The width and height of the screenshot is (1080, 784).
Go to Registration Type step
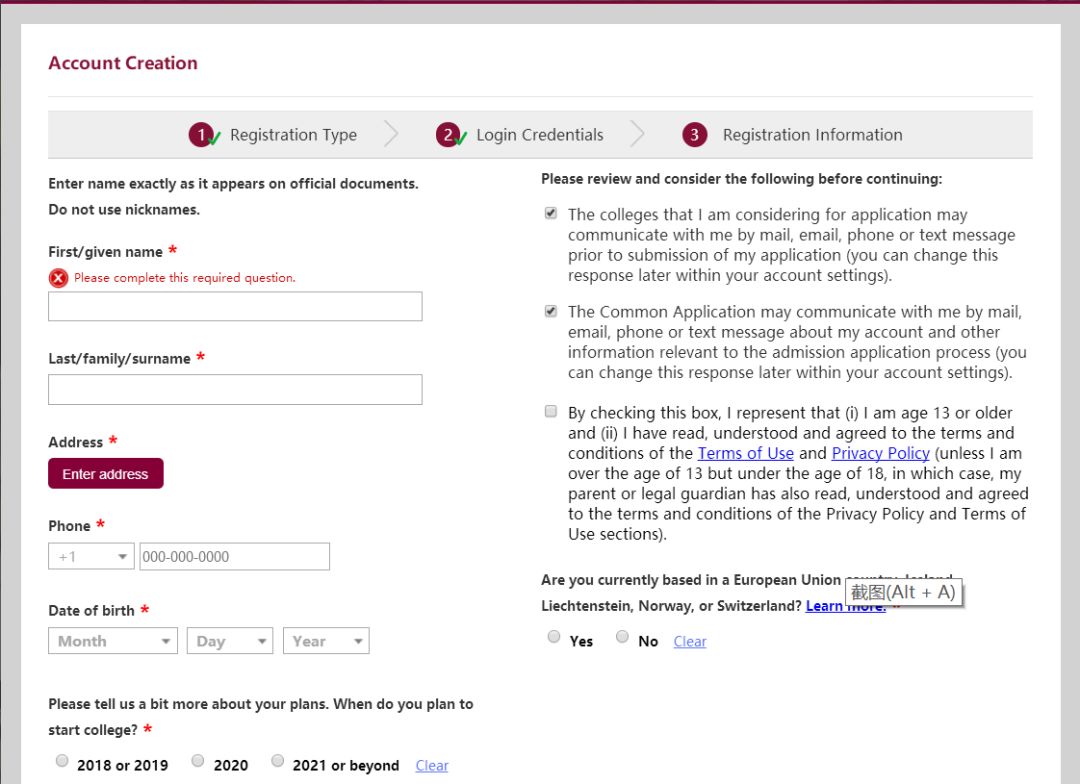pos(293,135)
